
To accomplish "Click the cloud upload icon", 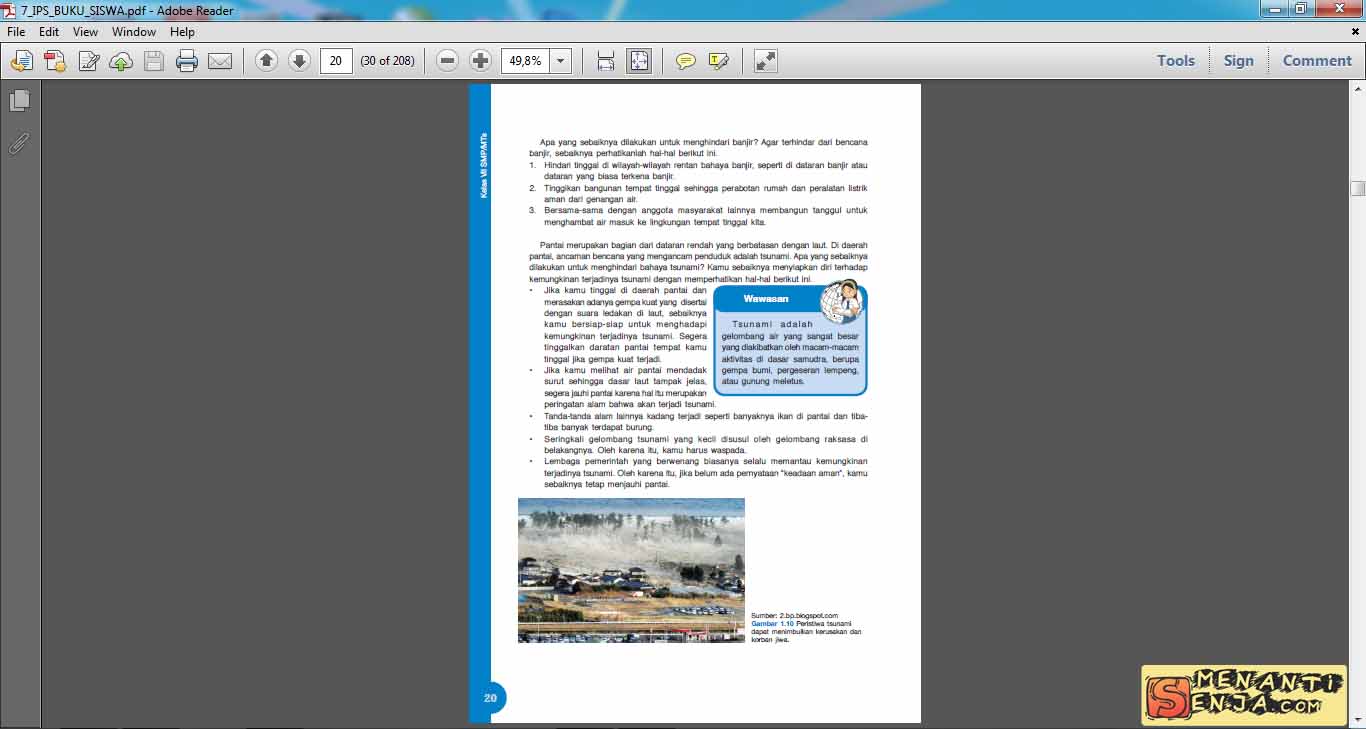I will [121, 61].
